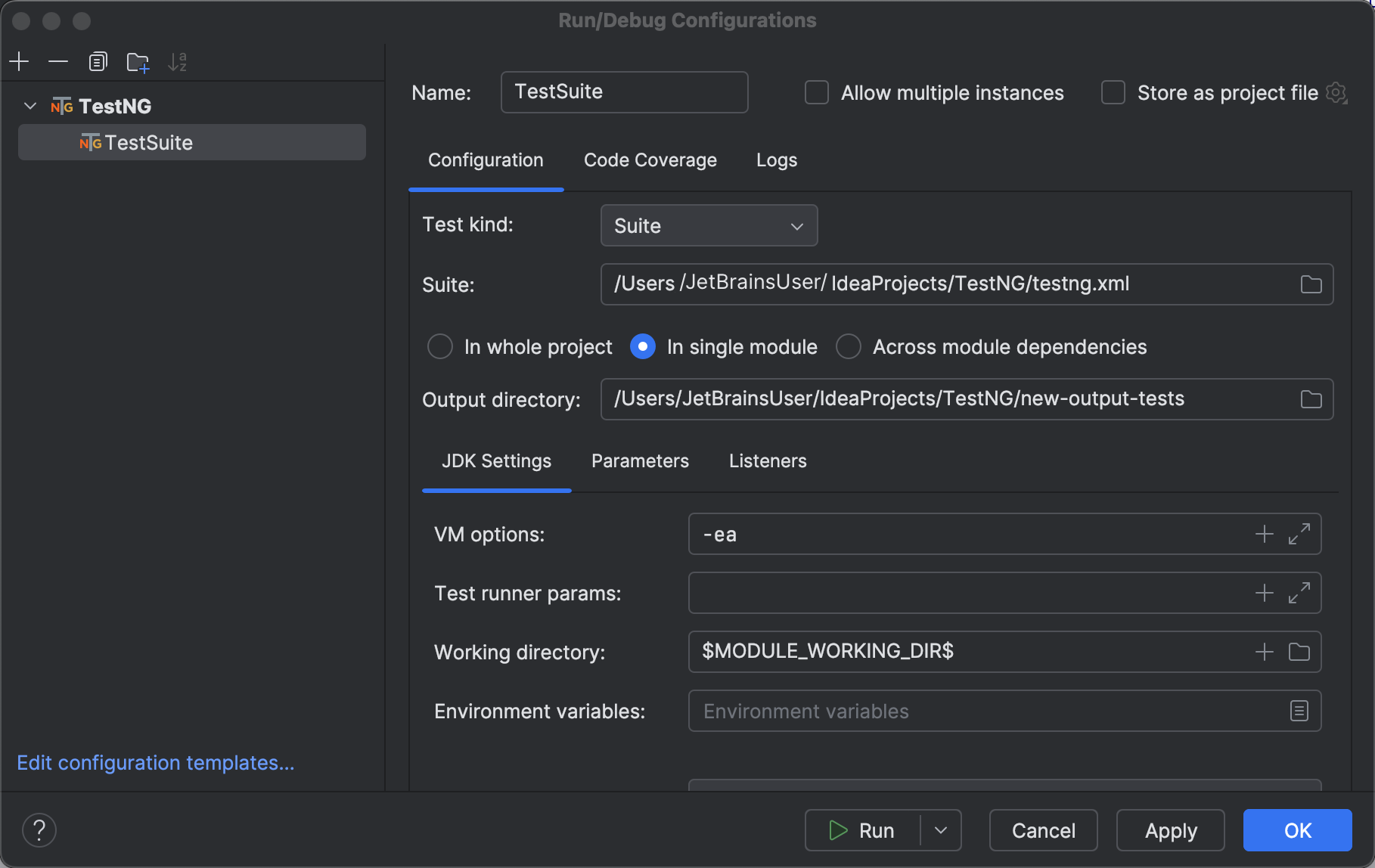The width and height of the screenshot is (1375, 868).
Task: Open the Test kind dropdown
Action: (x=708, y=225)
